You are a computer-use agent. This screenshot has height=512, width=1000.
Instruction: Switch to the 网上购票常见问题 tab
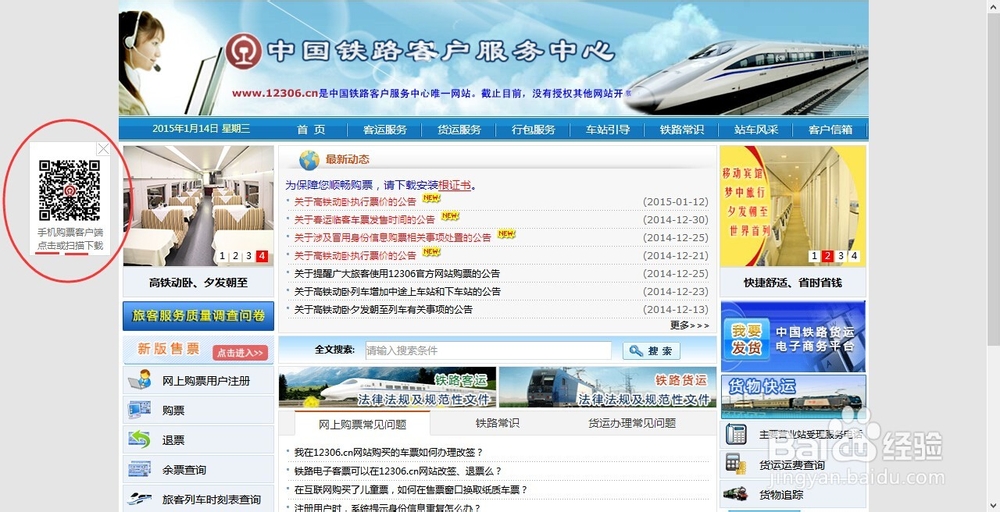click(x=362, y=424)
